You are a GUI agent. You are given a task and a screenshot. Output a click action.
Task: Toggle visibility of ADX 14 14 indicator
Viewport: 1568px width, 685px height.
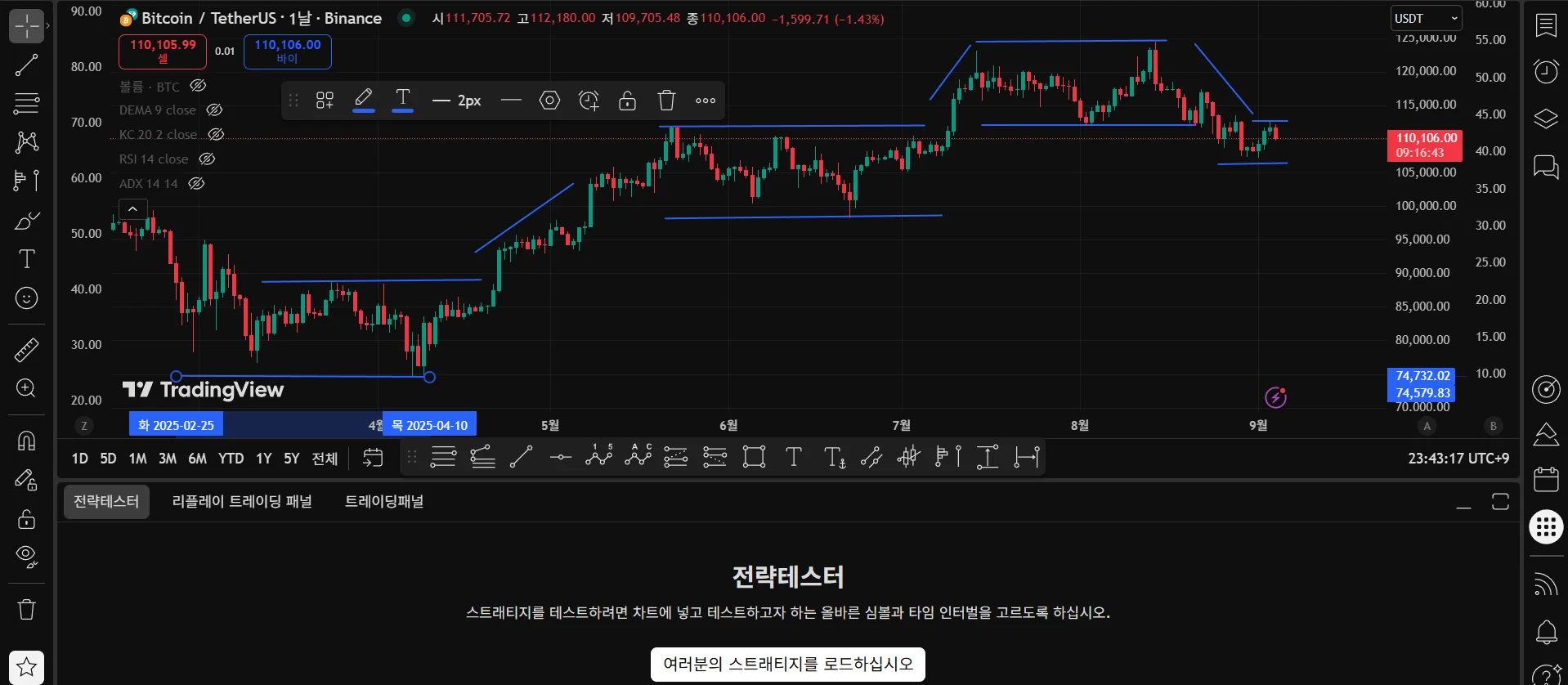tap(196, 184)
